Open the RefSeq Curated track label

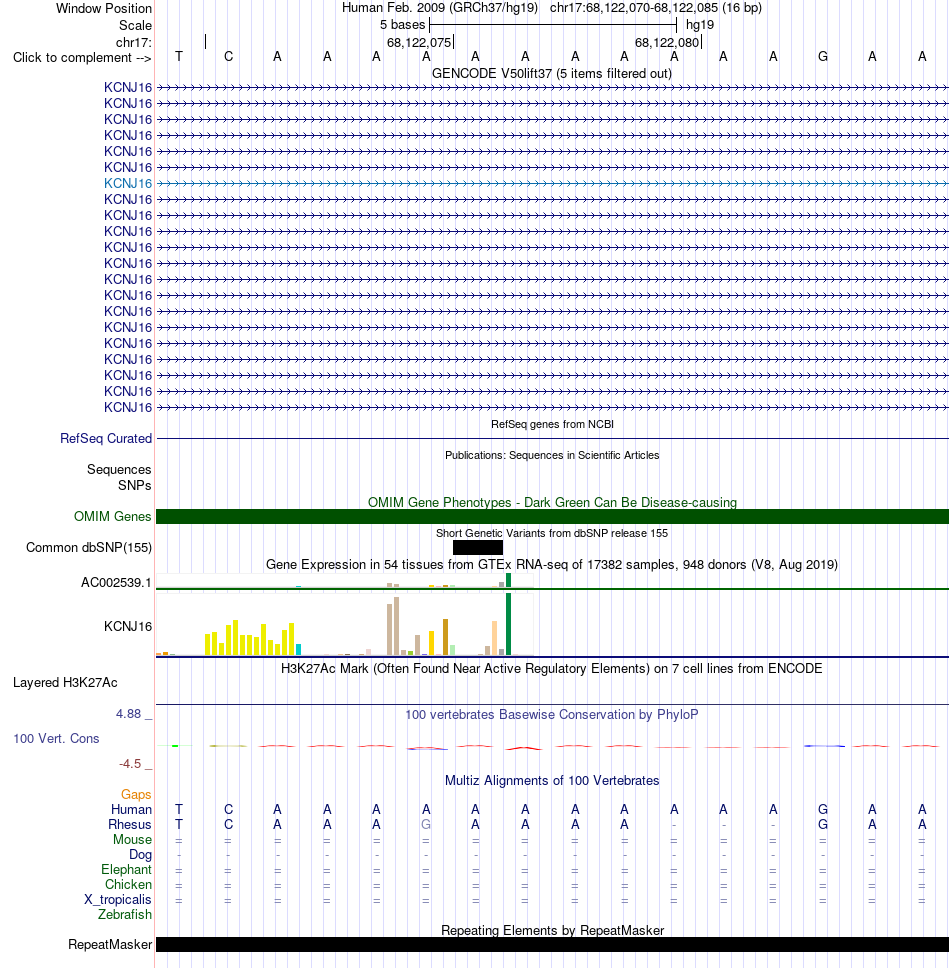pyautogui.click(x=106, y=438)
